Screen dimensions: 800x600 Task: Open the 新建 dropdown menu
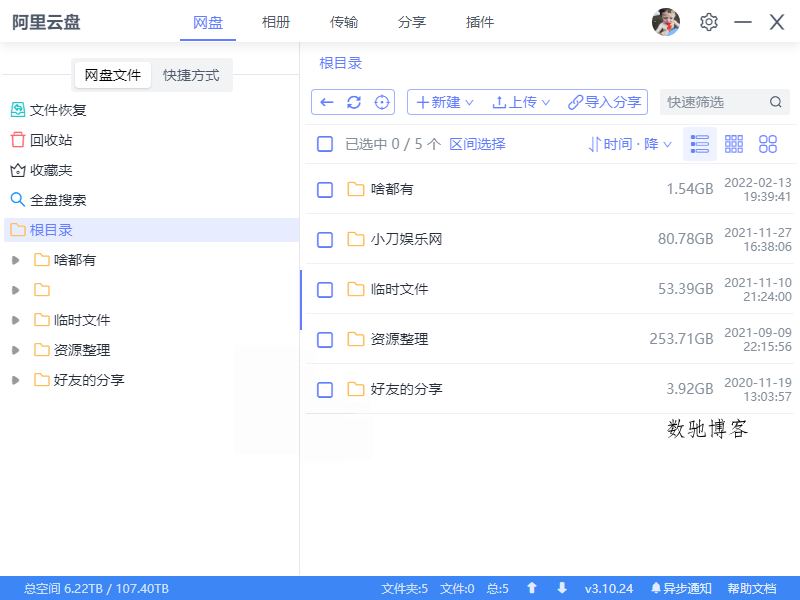pos(445,102)
